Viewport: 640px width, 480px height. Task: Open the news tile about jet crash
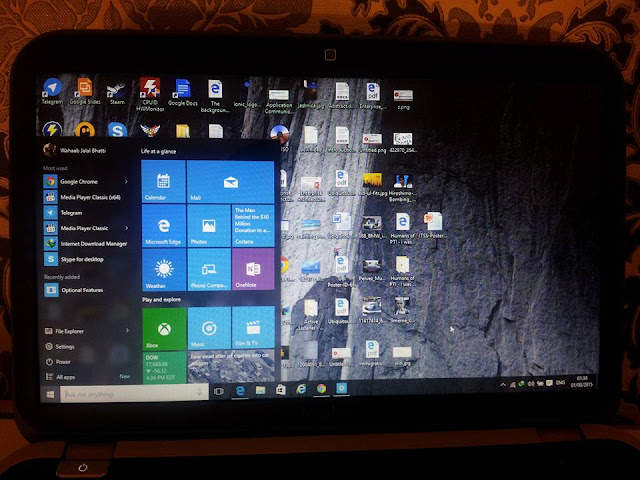[231, 366]
